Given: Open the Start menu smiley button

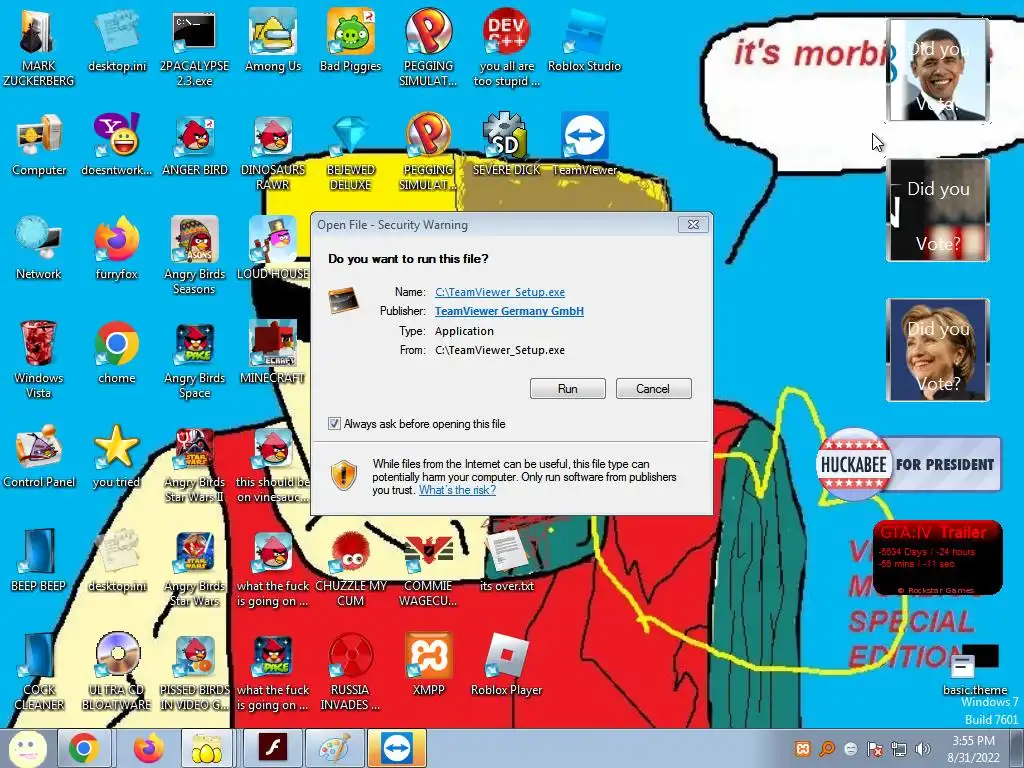Looking at the screenshot, I should [27, 748].
